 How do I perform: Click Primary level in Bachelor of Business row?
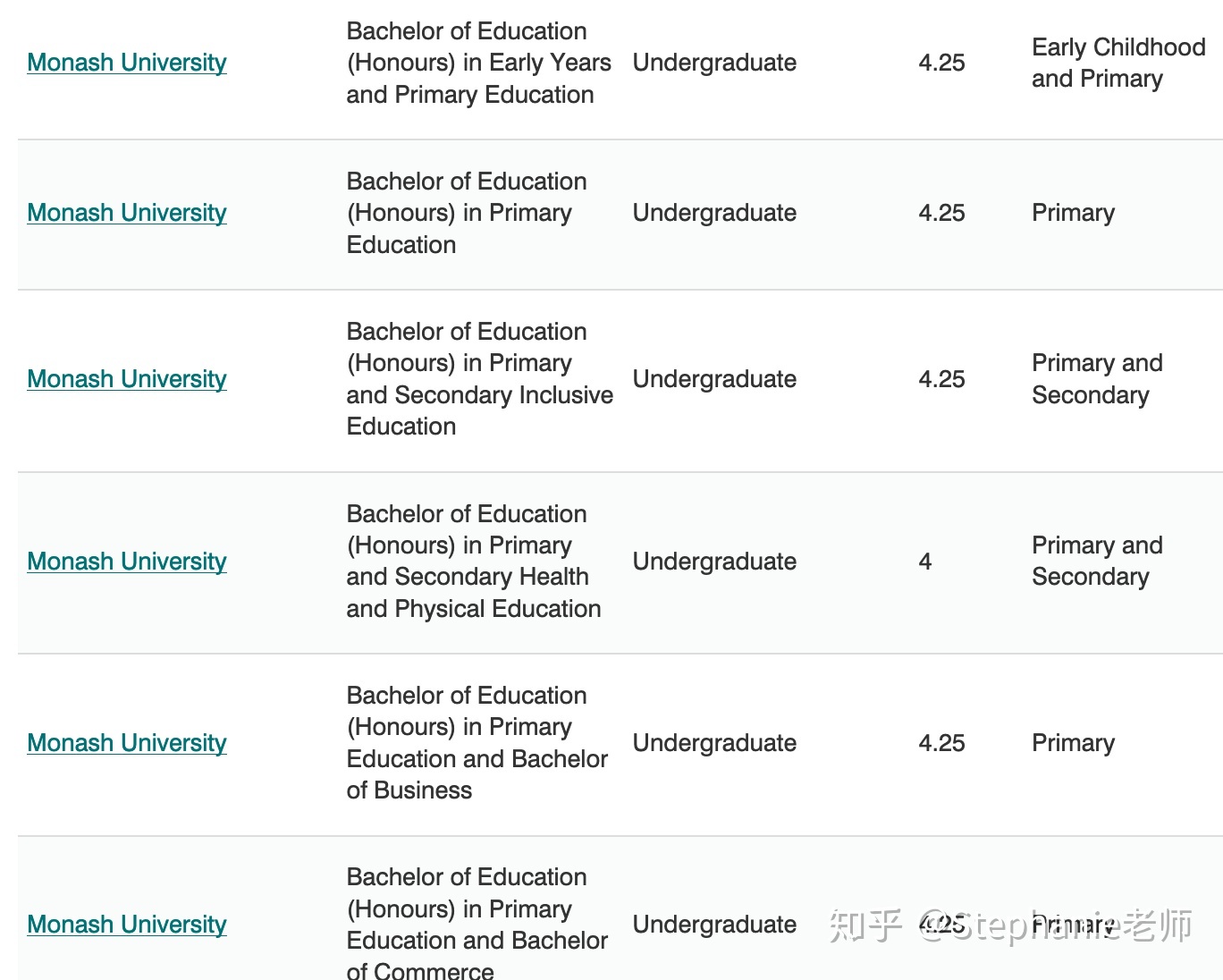click(1073, 743)
